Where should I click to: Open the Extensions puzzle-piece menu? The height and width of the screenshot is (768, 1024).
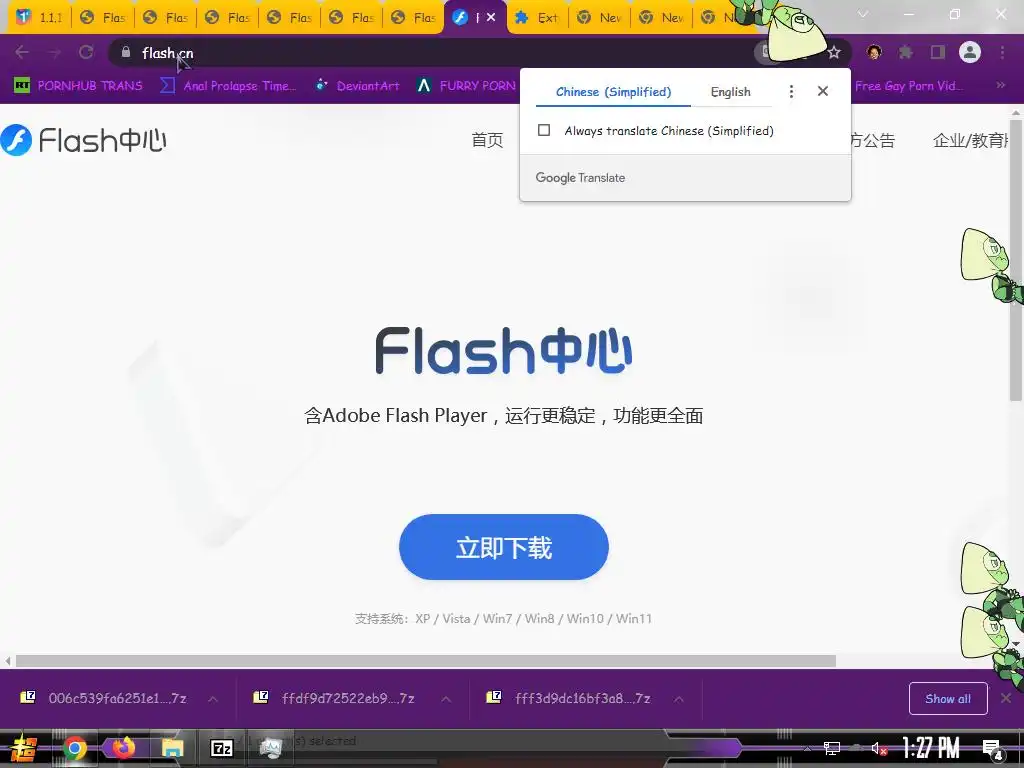[905, 52]
